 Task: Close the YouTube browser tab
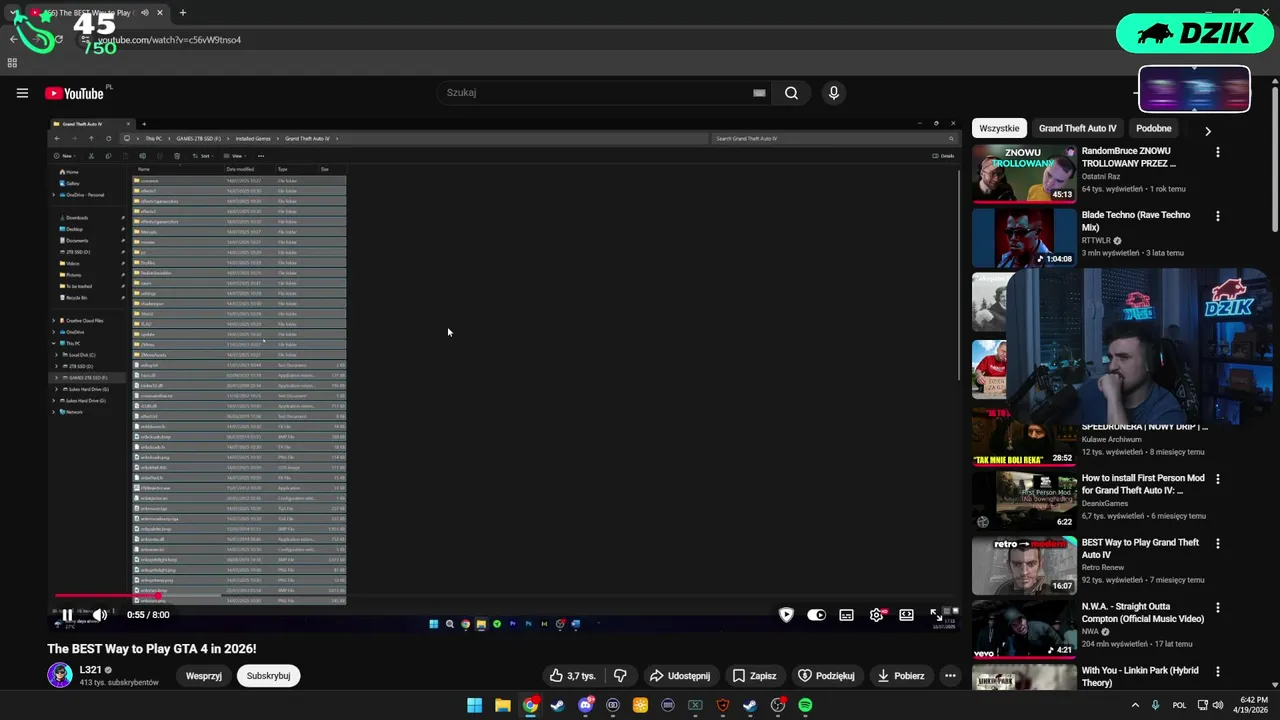pos(160,13)
